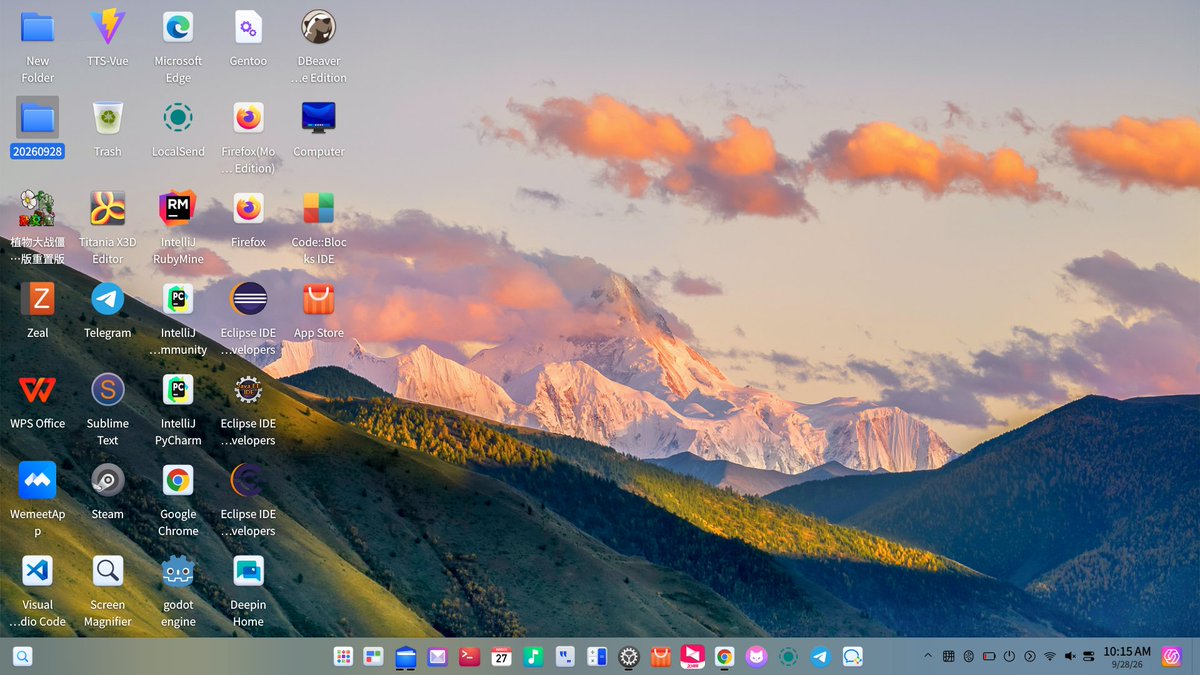Viewport: 1200px width, 675px height.
Task: Launch Steam from the desktop
Action: click(108, 480)
